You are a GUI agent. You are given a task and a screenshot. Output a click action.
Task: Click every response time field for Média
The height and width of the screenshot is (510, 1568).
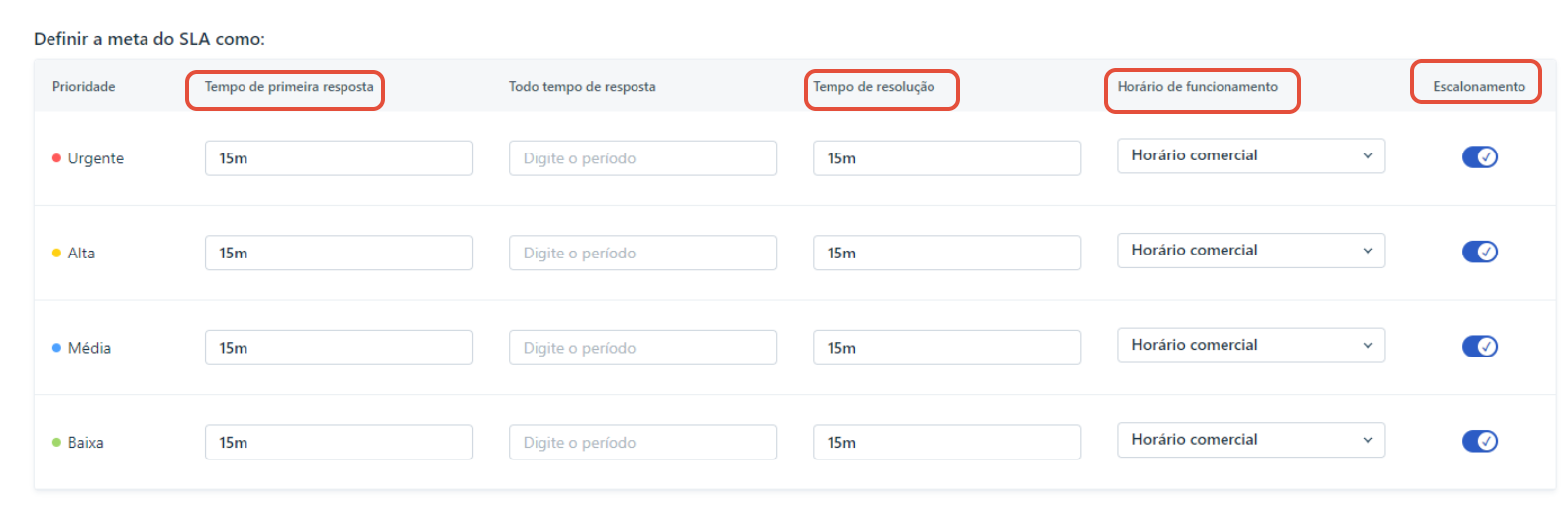[642, 348]
